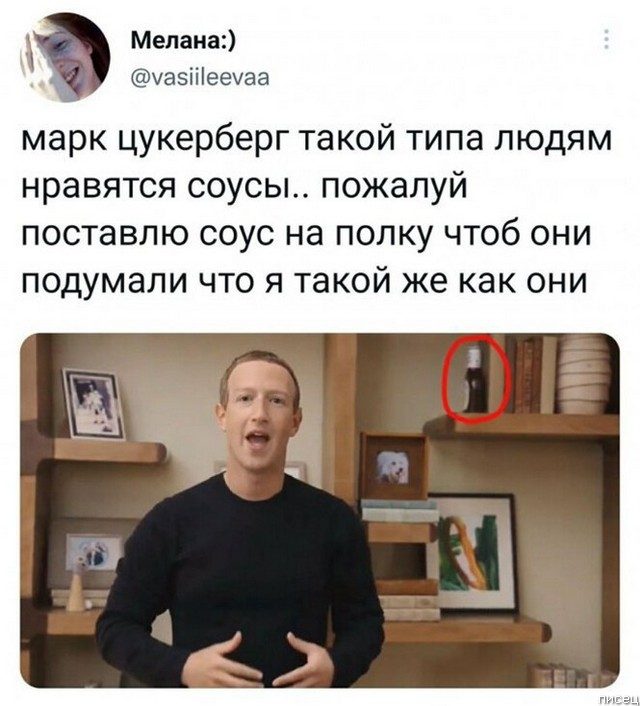Open the attached photo in the tweet

320,511
